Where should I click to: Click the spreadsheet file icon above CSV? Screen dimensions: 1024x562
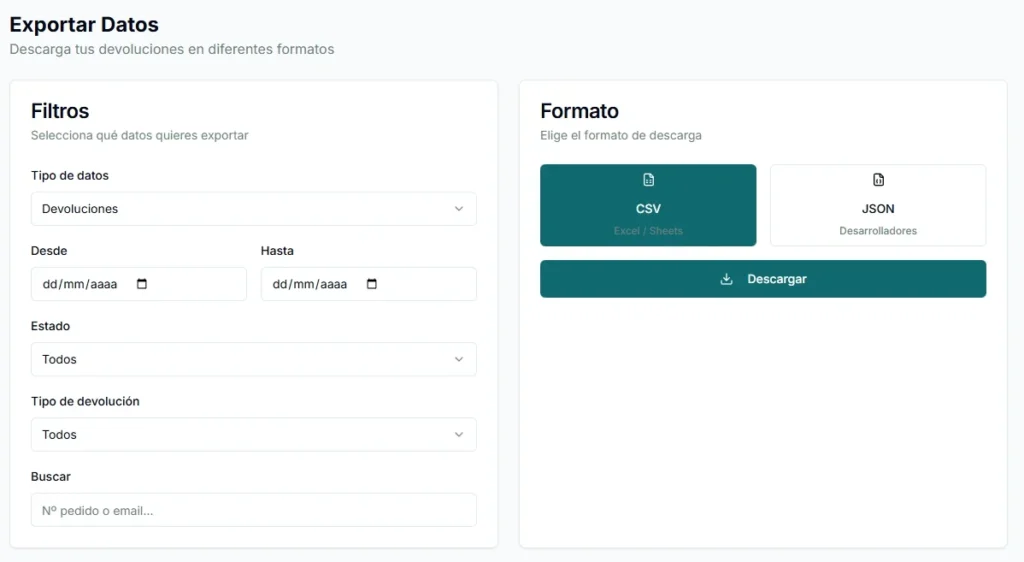click(x=648, y=180)
